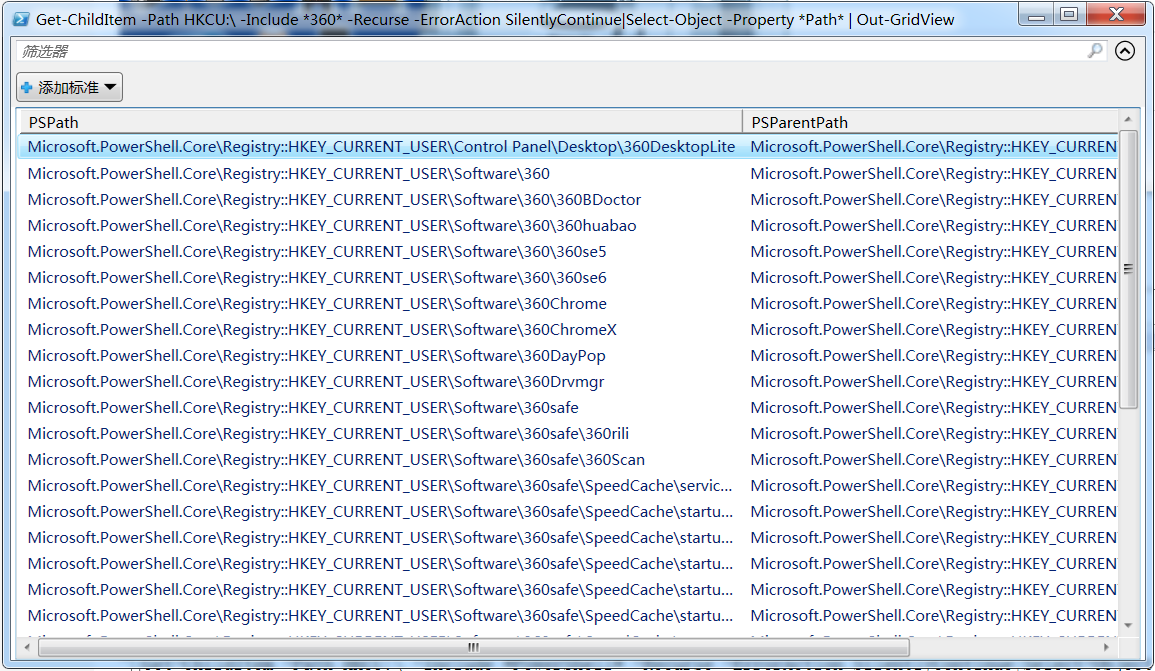Viewport: 1155px width, 671px height.
Task: Select the Software\360\360BDoctor row
Action: [x=400, y=199]
